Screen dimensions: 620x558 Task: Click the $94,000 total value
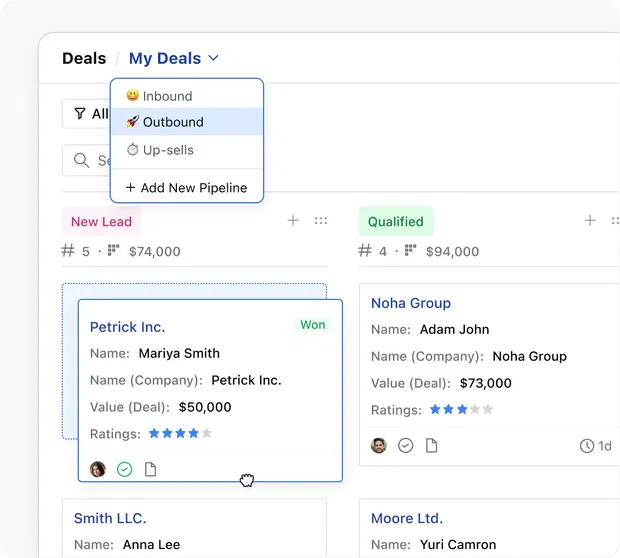(x=452, y=252)
